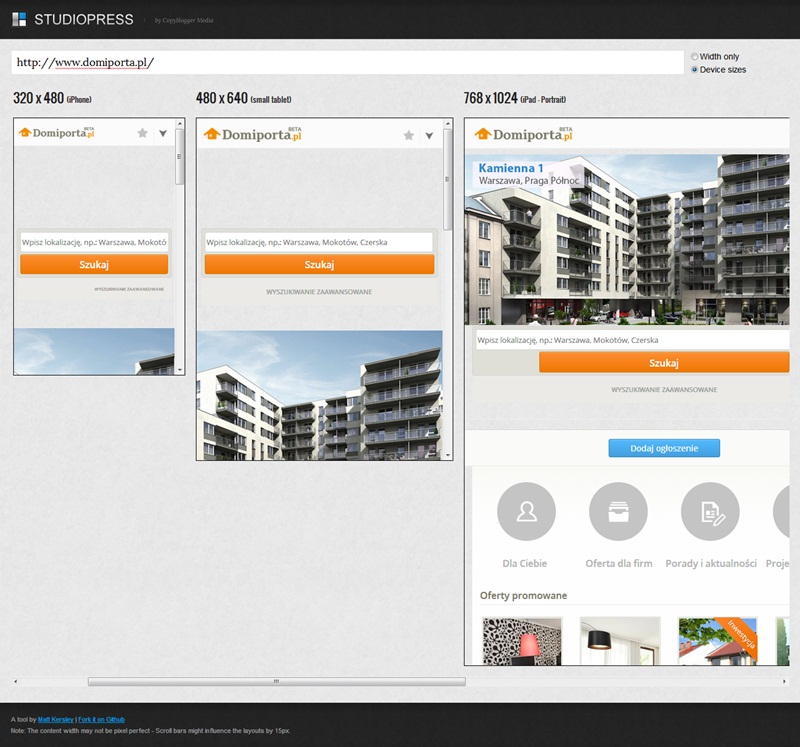
Task: Click the horizontal scrollbar thumb at bottom
Action: pyautogui.click(x=276, y=682)
